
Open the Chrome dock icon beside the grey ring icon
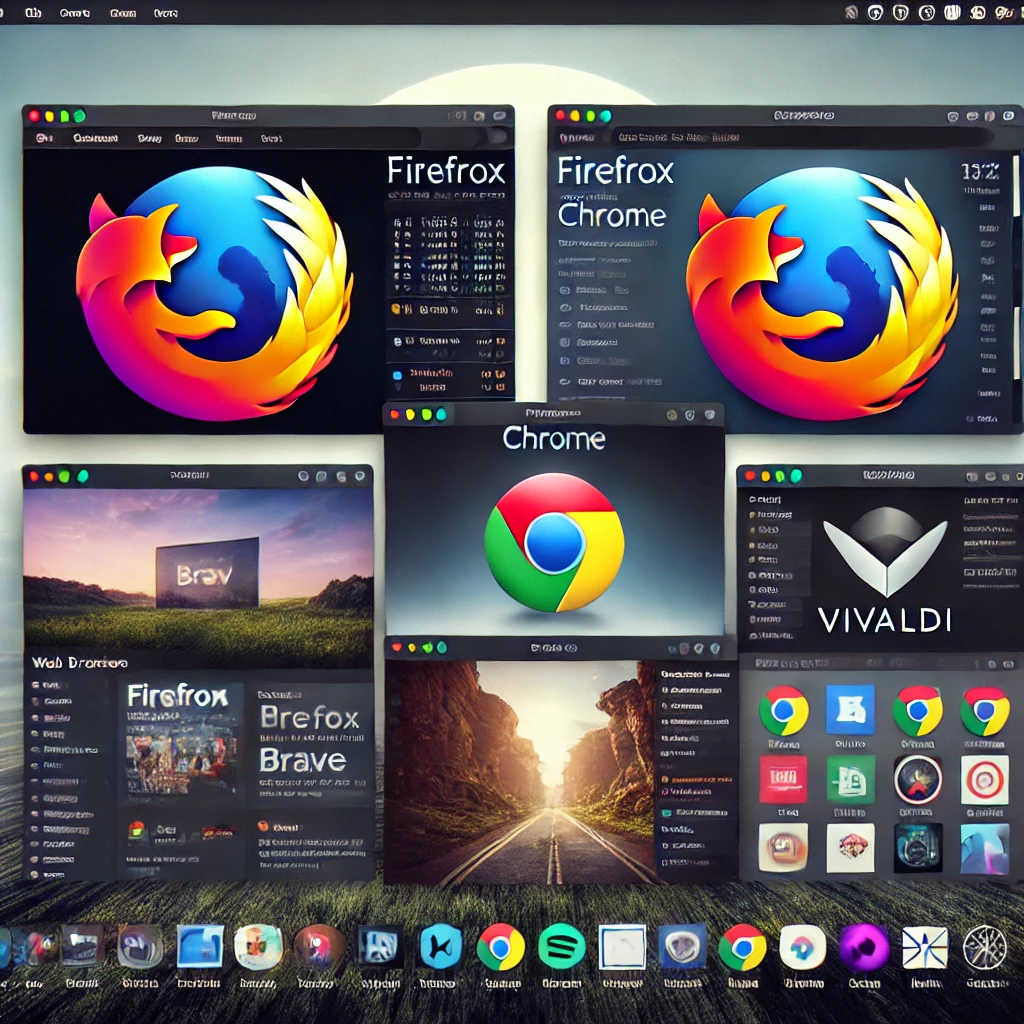coord(742,947)
